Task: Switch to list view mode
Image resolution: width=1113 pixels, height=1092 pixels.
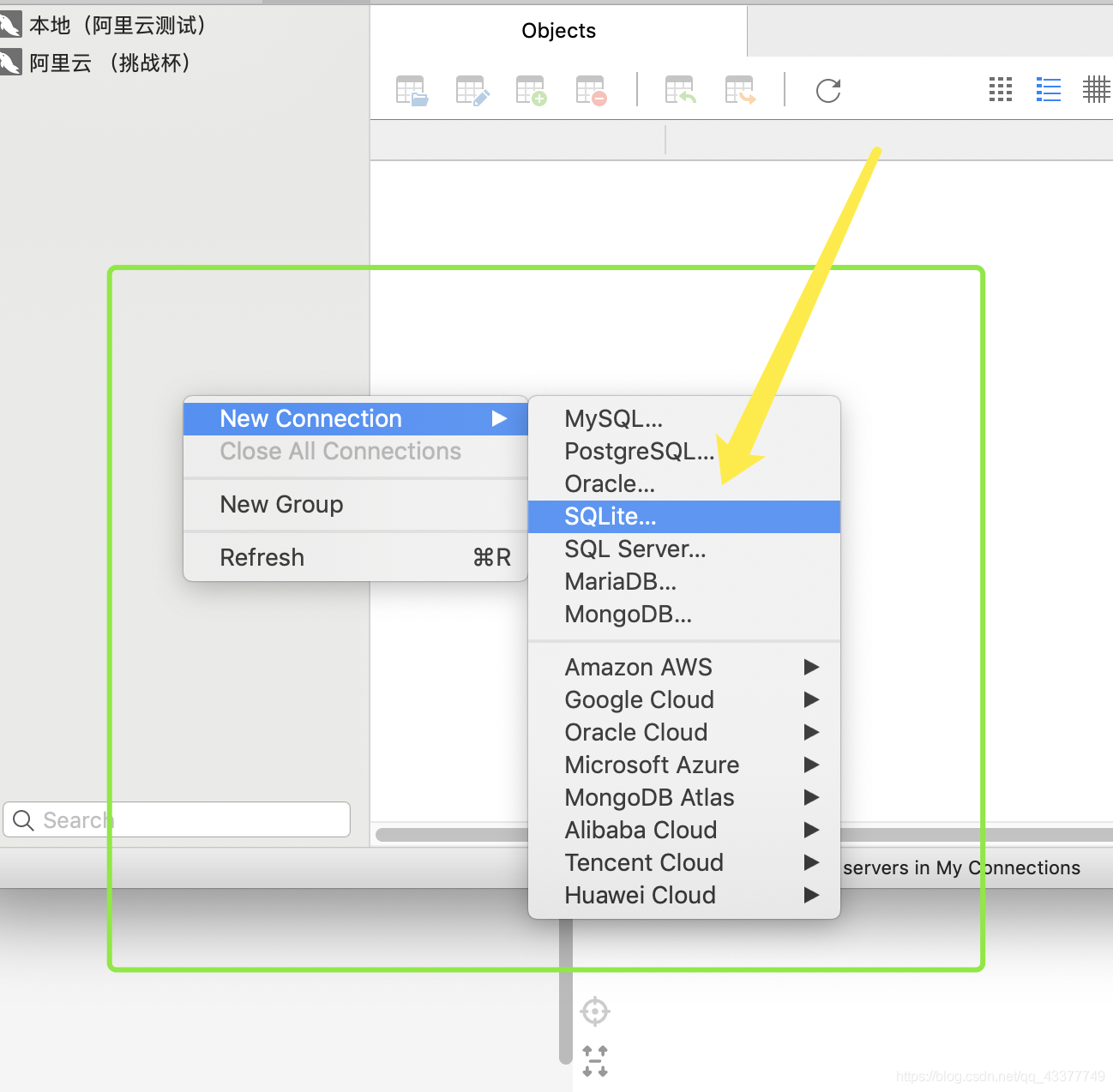Action: click(1049, 89)
